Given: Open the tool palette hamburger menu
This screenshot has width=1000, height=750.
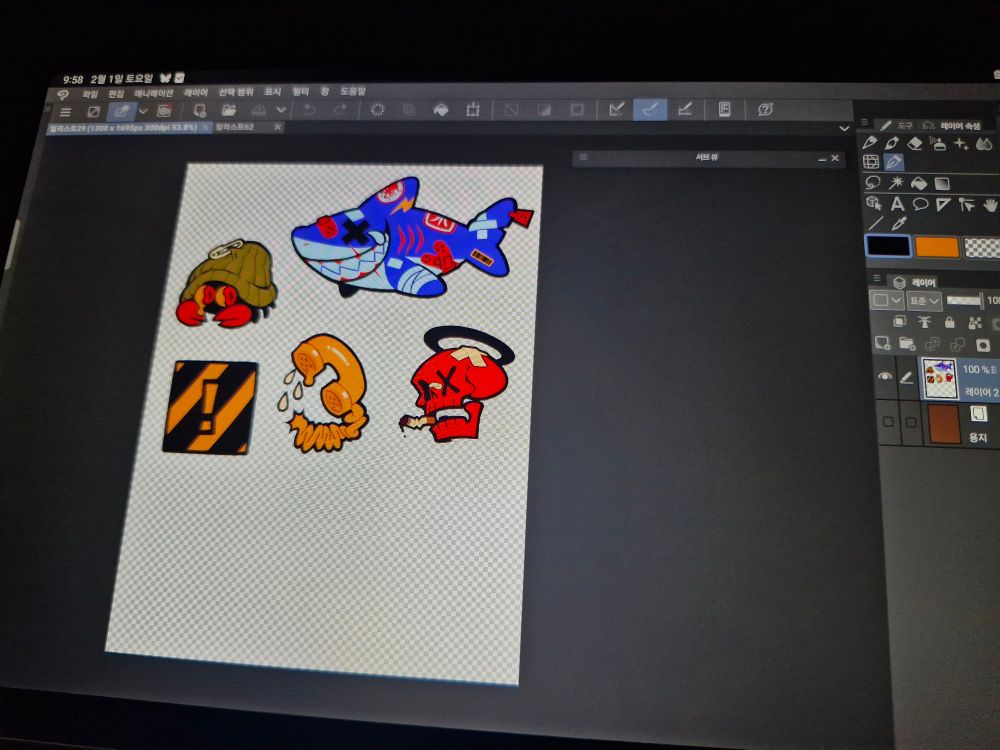Looking at the screenshot, I should (864, 122).
